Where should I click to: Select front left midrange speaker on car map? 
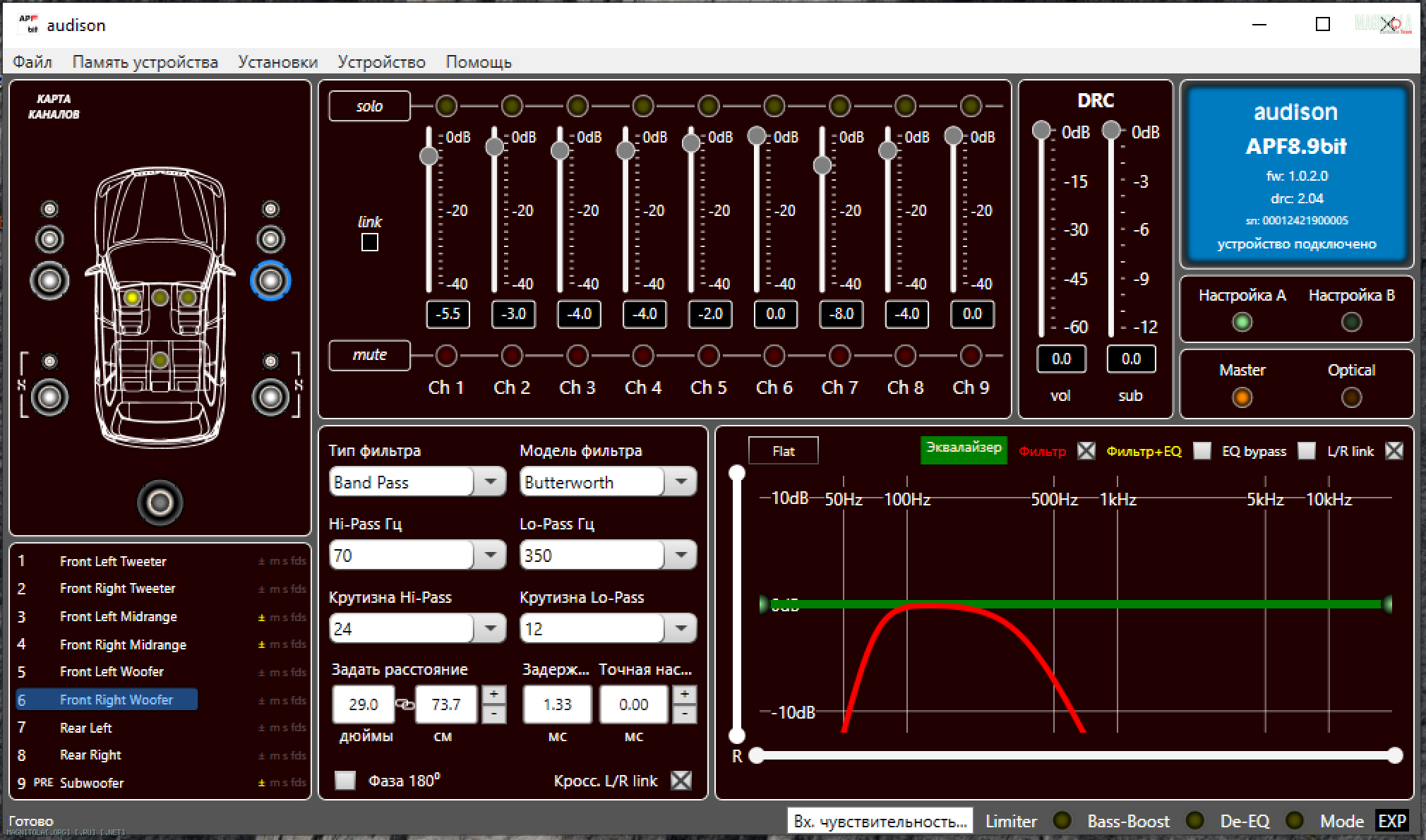click(x=49, y=239)
